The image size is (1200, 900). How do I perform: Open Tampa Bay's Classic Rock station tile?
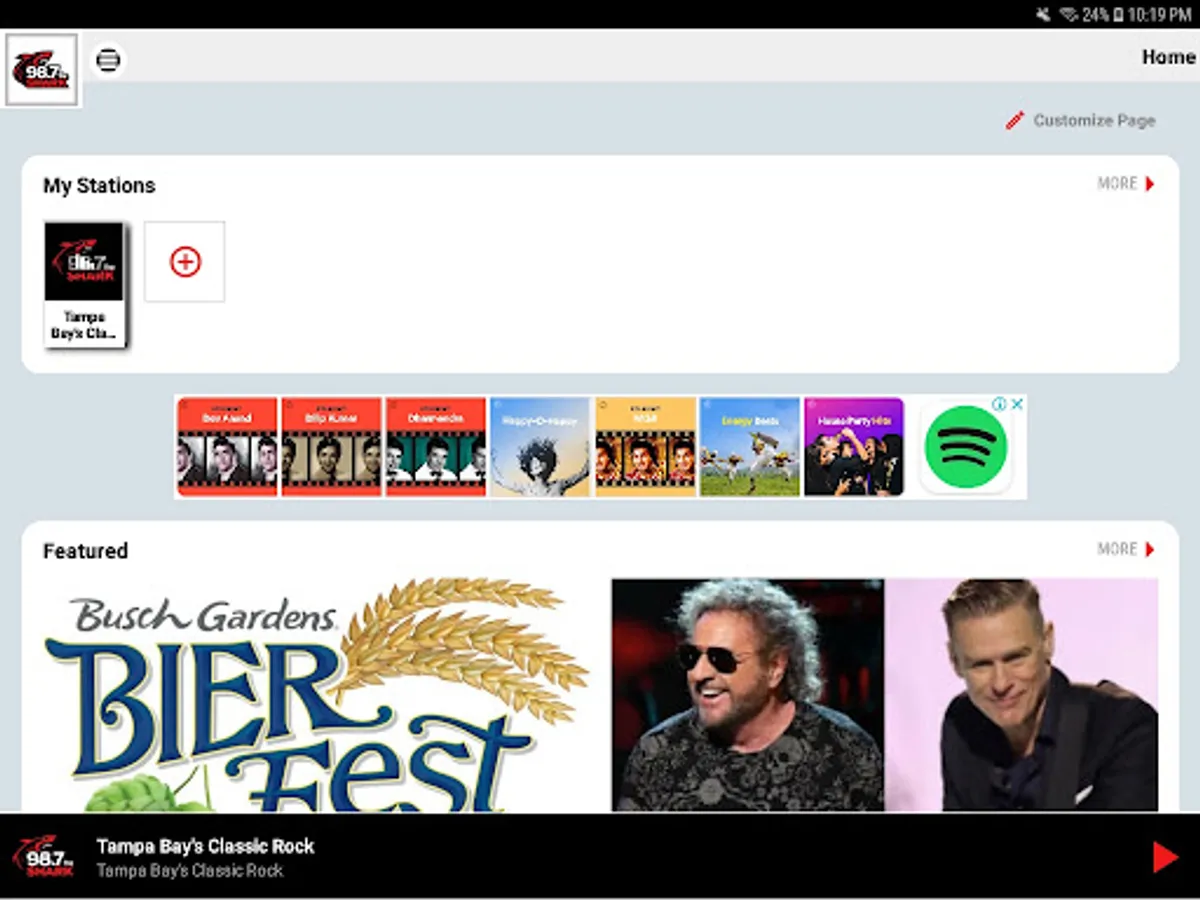84,284
